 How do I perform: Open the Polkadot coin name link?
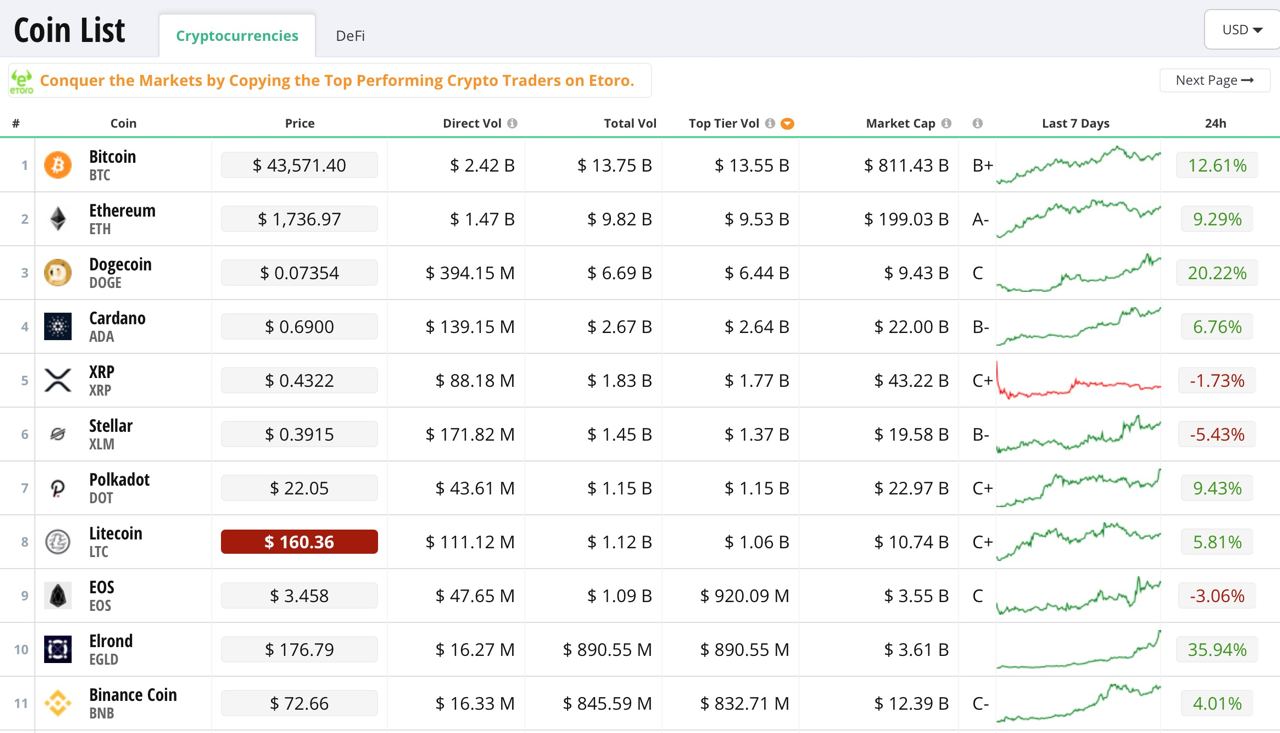click(119, 480)
